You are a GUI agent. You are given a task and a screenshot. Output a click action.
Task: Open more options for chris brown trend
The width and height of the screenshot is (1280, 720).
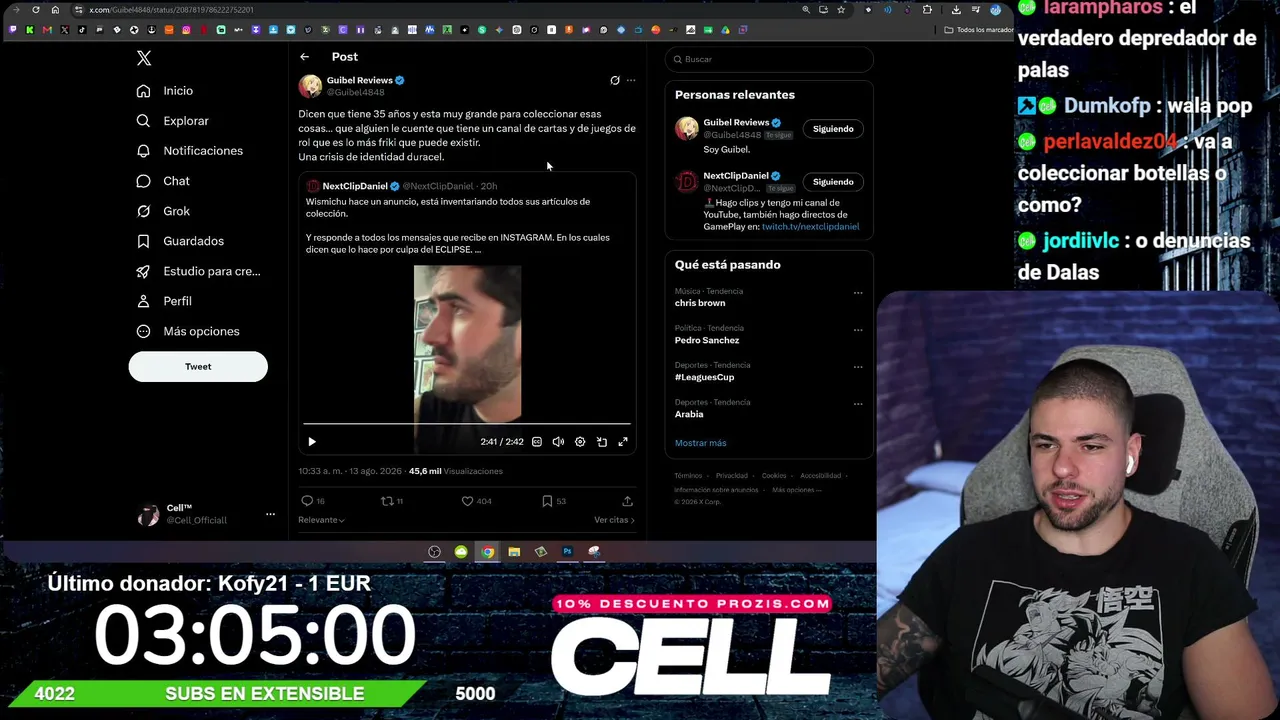pyautogui.click(x=858, y=293)
